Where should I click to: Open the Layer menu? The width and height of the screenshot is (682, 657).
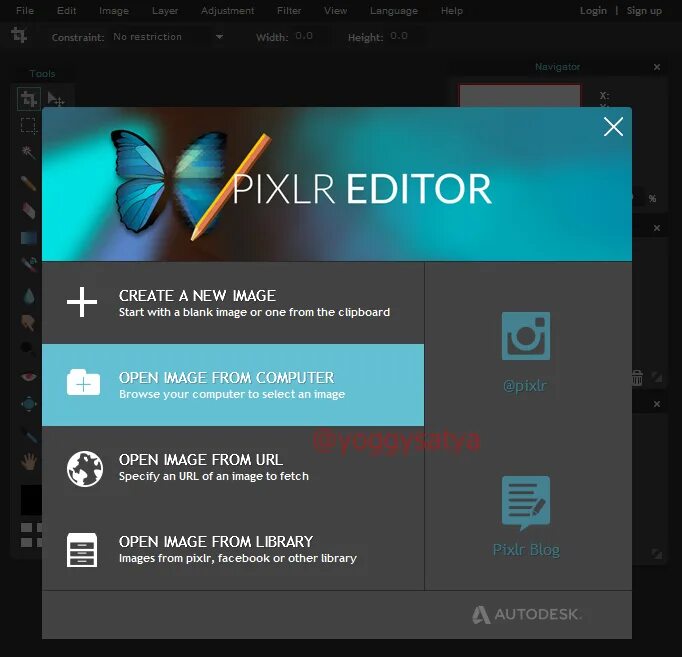point(165,10)
